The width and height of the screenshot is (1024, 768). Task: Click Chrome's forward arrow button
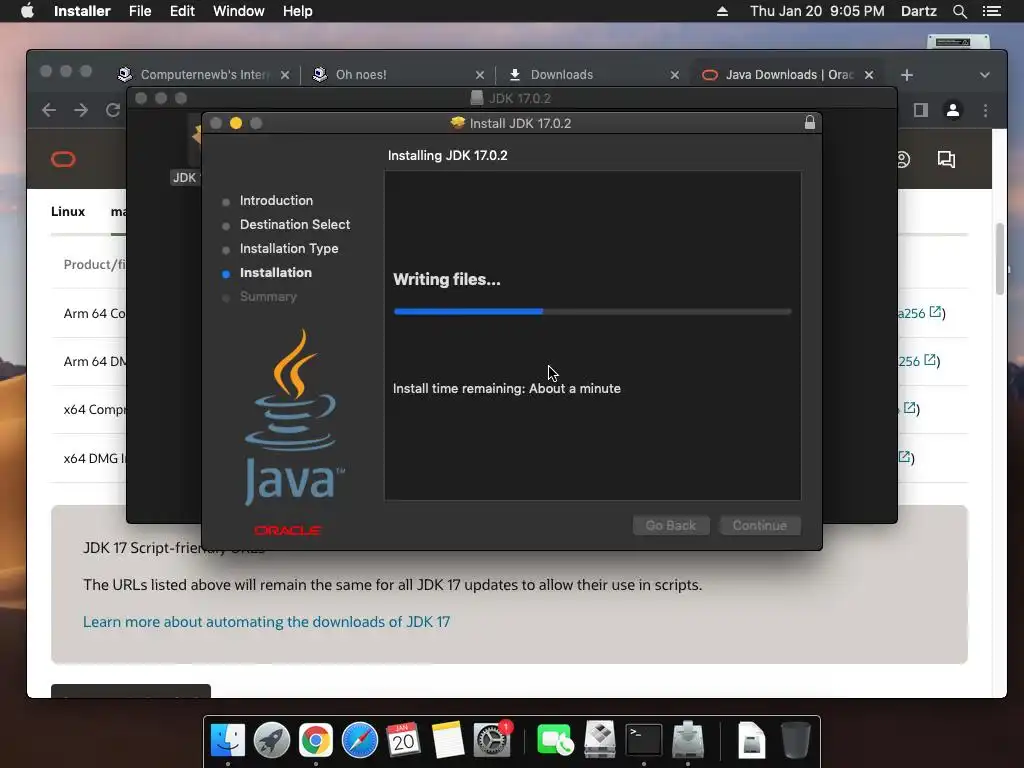pyautogui.click(x=81, y=110)
